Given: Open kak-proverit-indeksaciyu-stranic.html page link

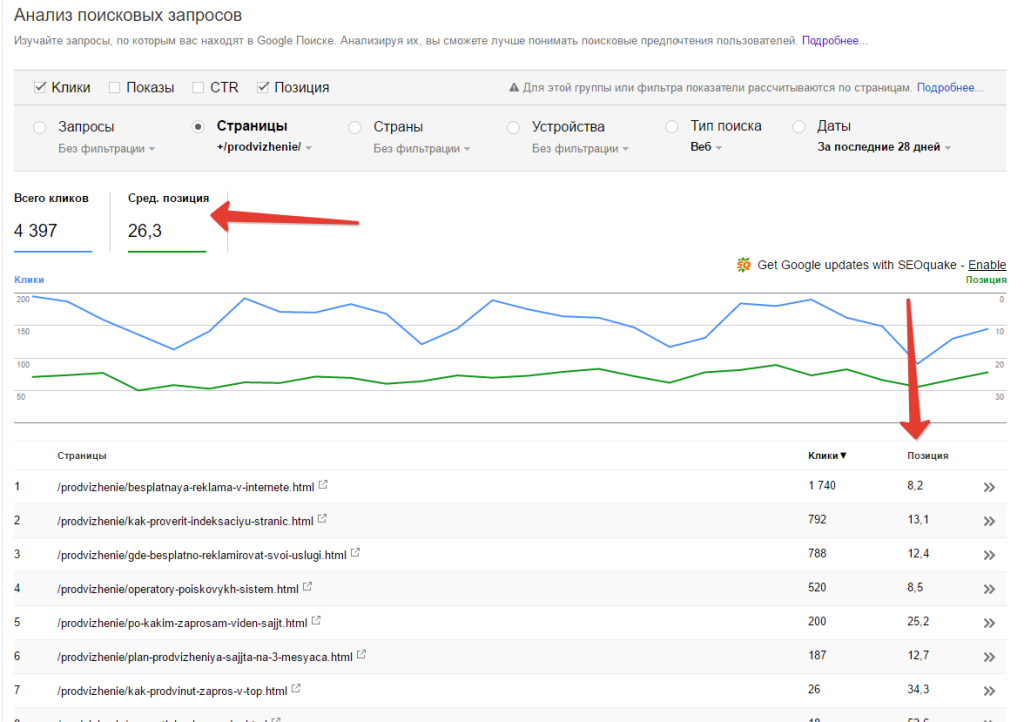Looking at the screenshot, I should tap(185, 521).
